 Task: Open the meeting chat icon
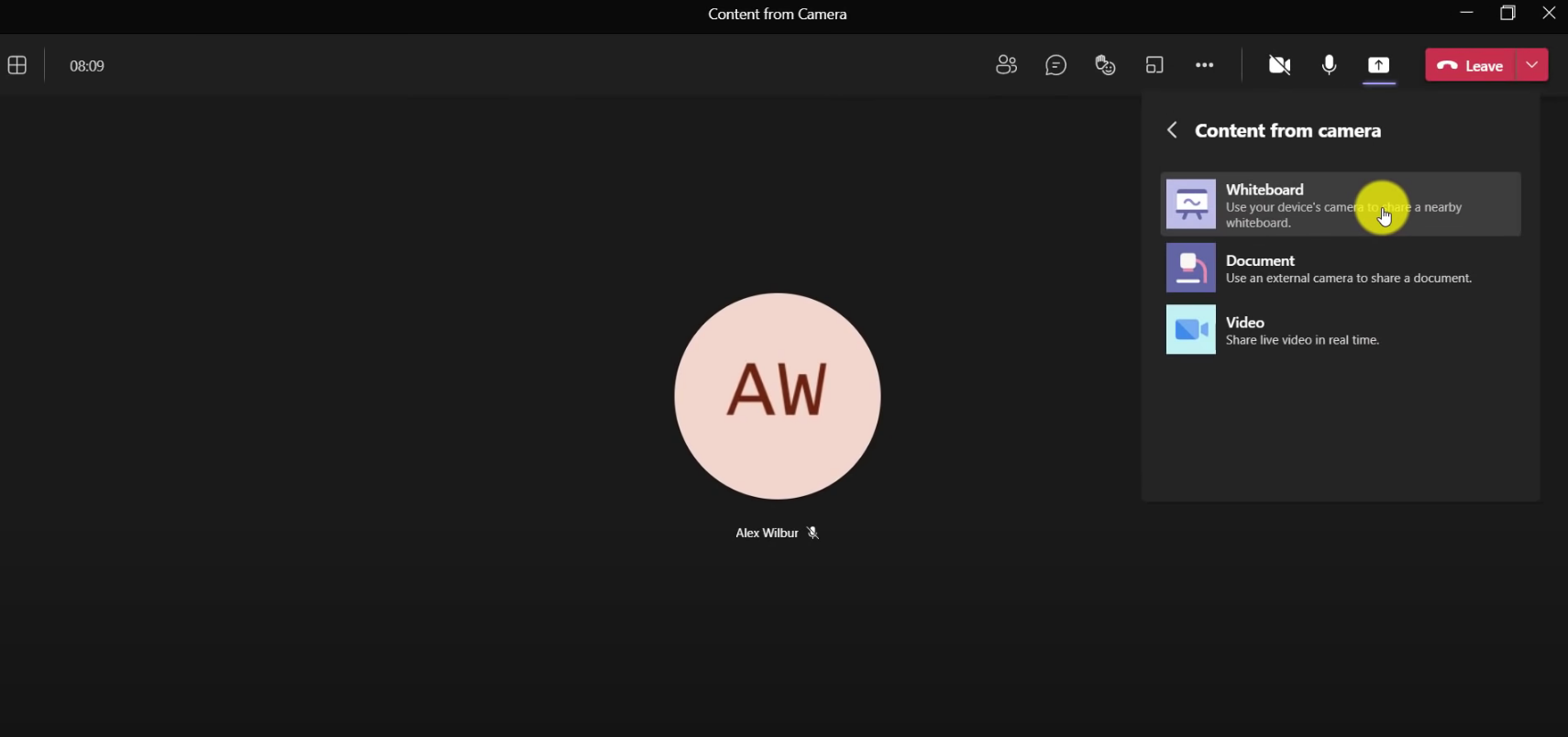coord(1055,65)
